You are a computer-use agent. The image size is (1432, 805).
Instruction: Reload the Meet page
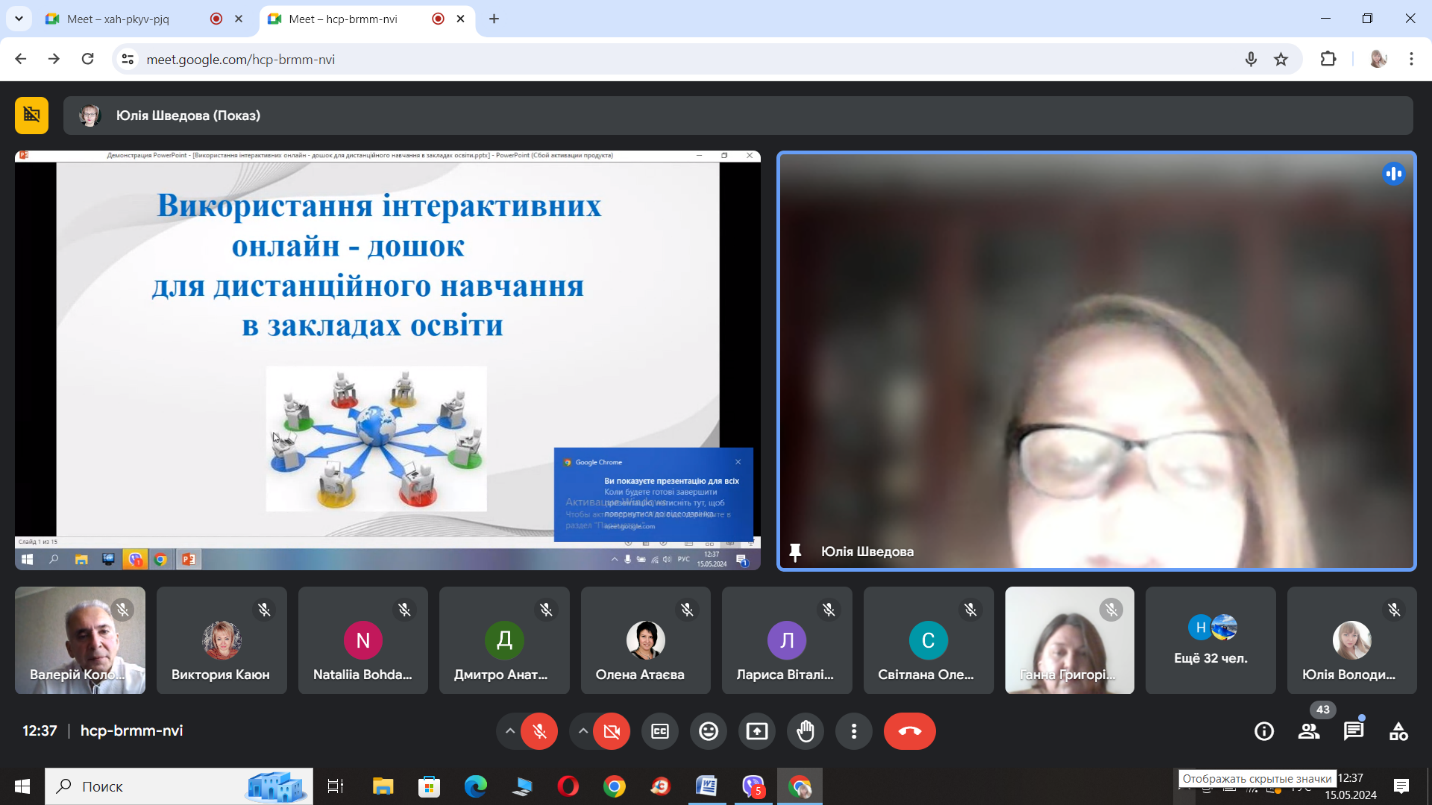88,59
